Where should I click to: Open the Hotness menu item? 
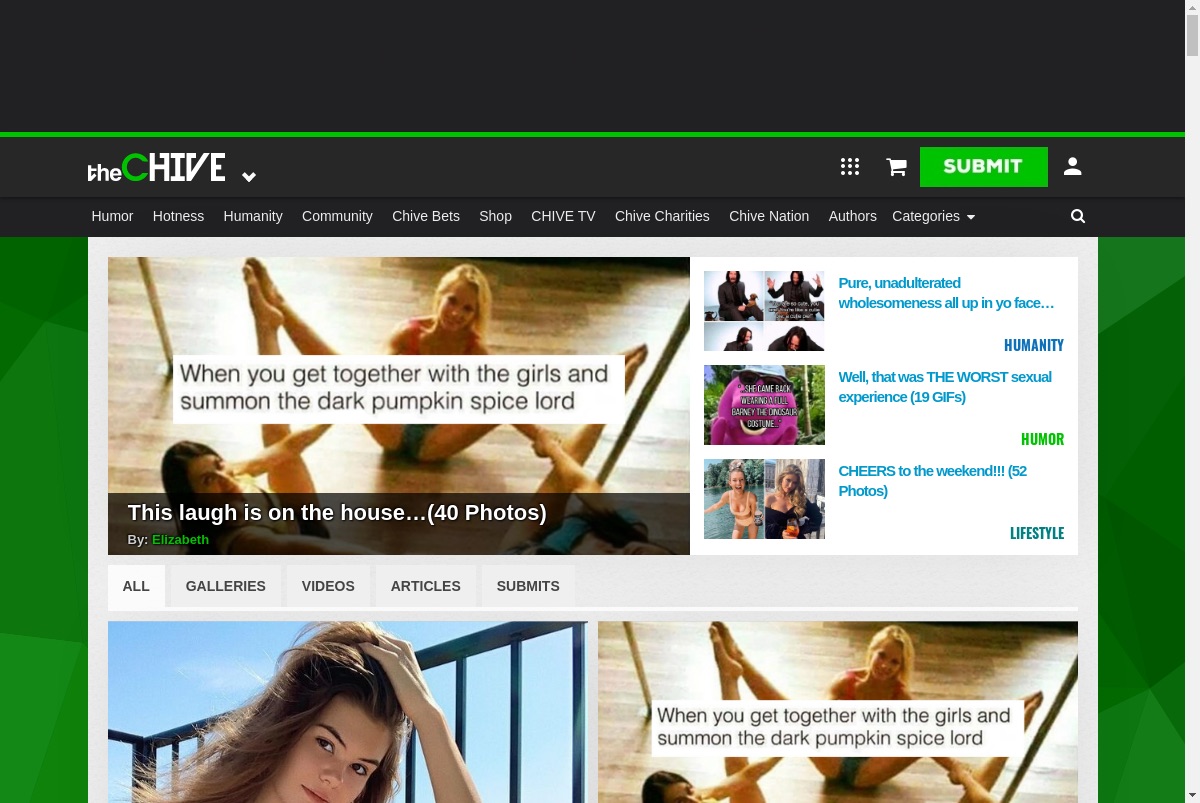pyautogui.click(x=178, y=216)
